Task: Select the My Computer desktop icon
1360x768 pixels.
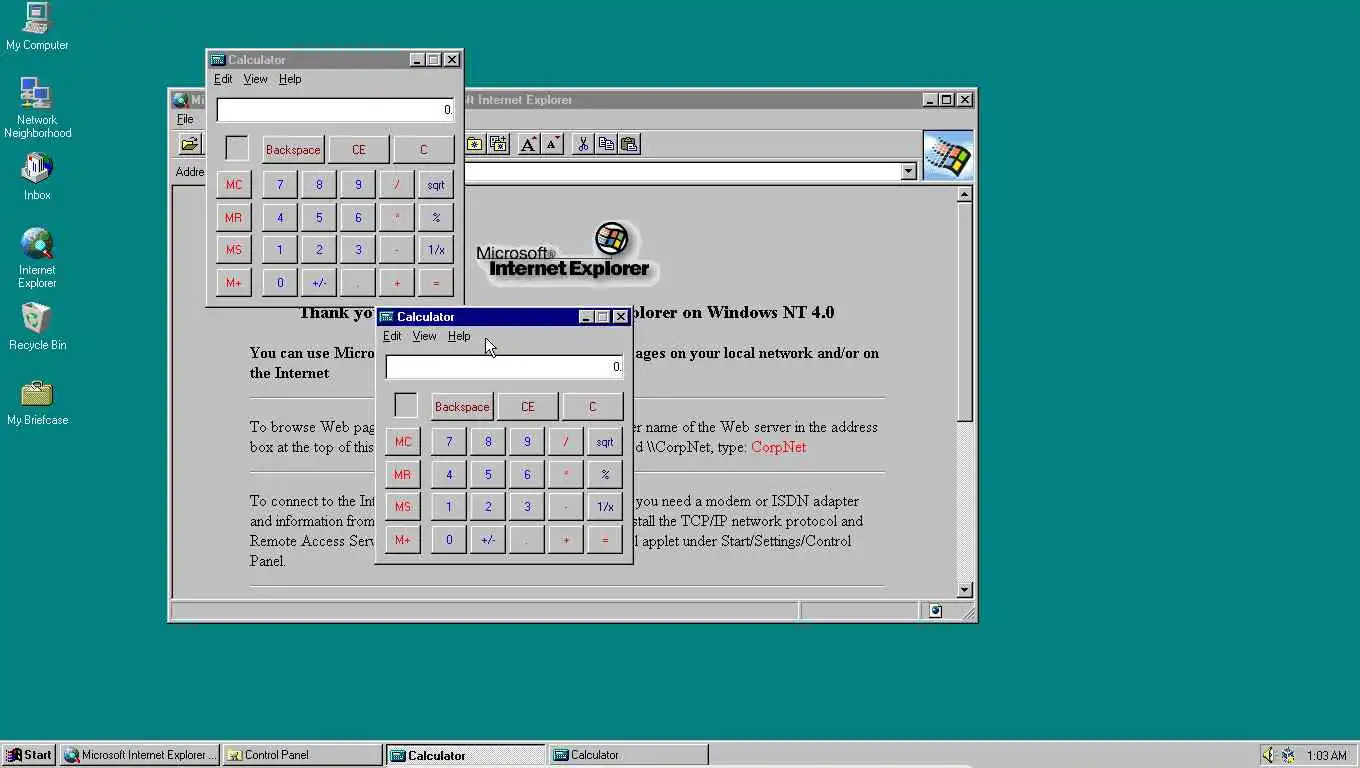Action: click(x=37, y=27)
